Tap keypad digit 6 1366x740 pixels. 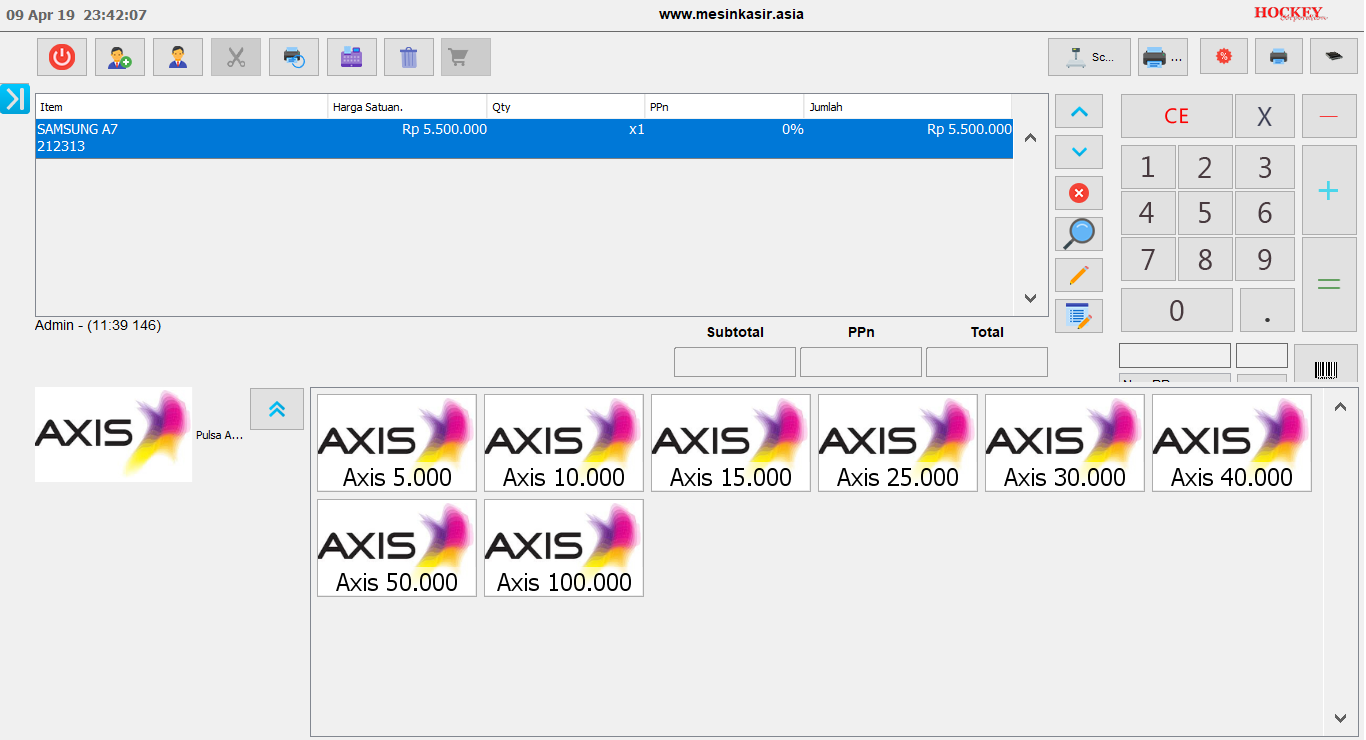[1265, 213]
